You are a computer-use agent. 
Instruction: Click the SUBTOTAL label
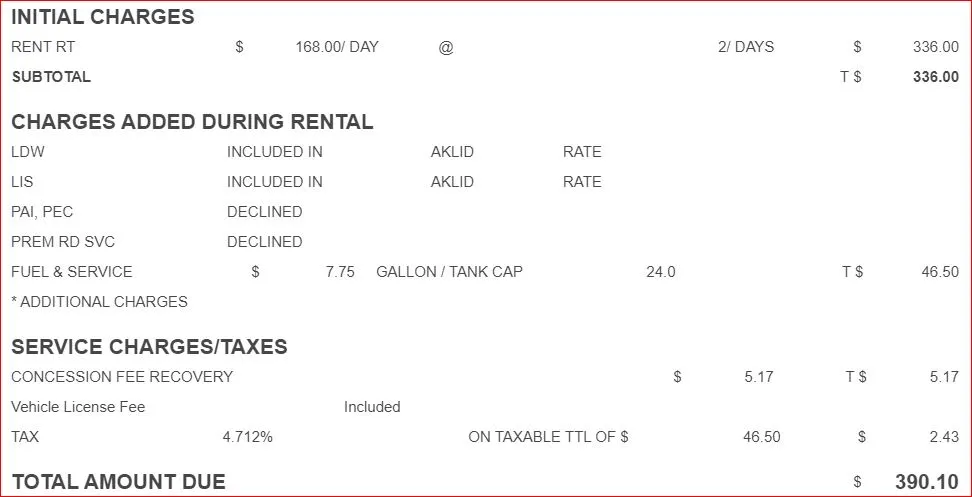tap(51, 77)
